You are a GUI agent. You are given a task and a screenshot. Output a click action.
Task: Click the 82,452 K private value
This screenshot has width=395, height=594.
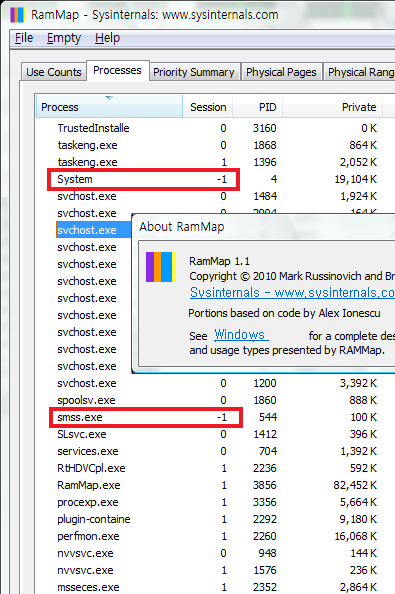tap(355, 485)
